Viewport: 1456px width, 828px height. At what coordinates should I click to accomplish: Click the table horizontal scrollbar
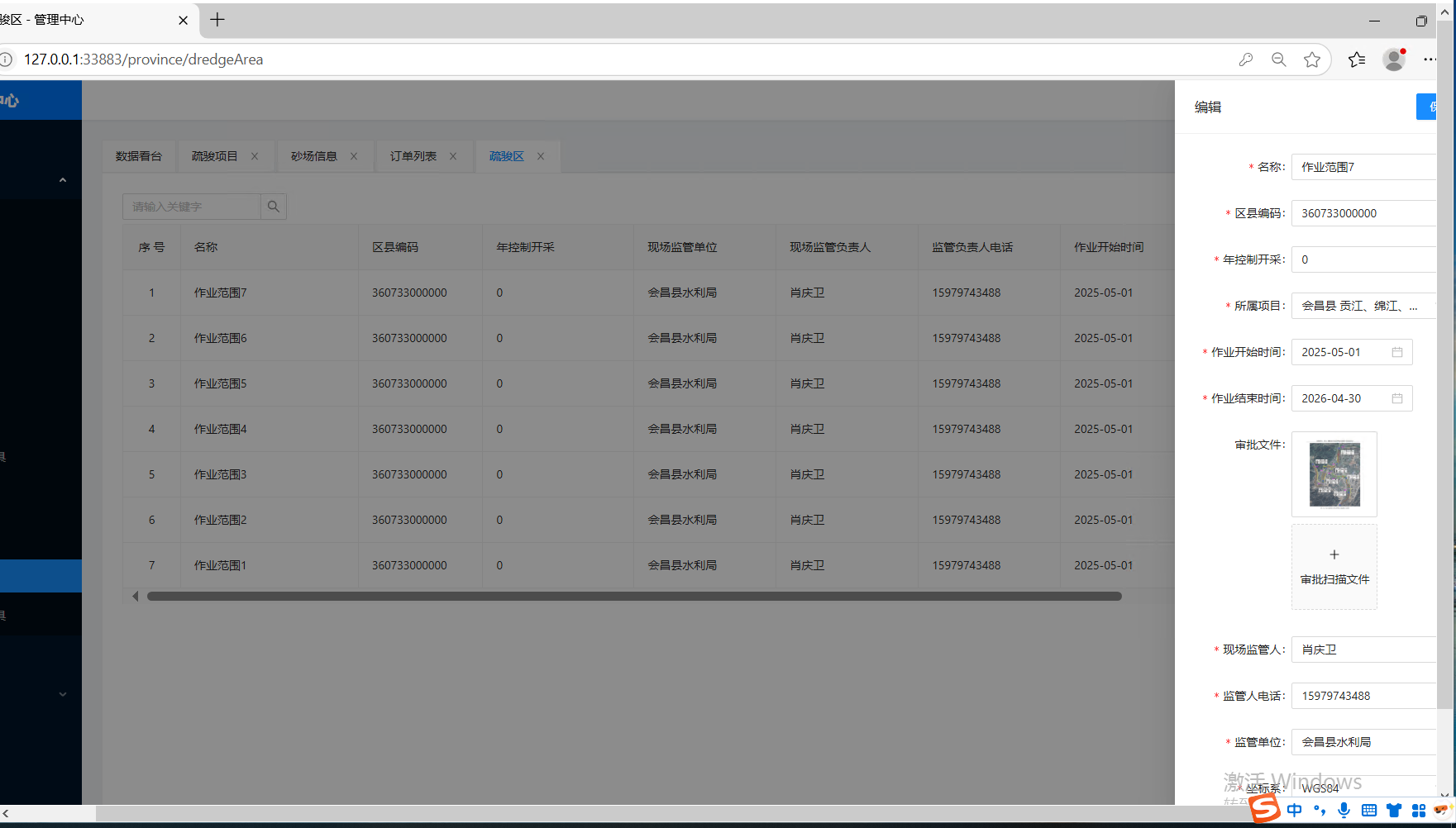pyautogui.click(x=633, y=597)
